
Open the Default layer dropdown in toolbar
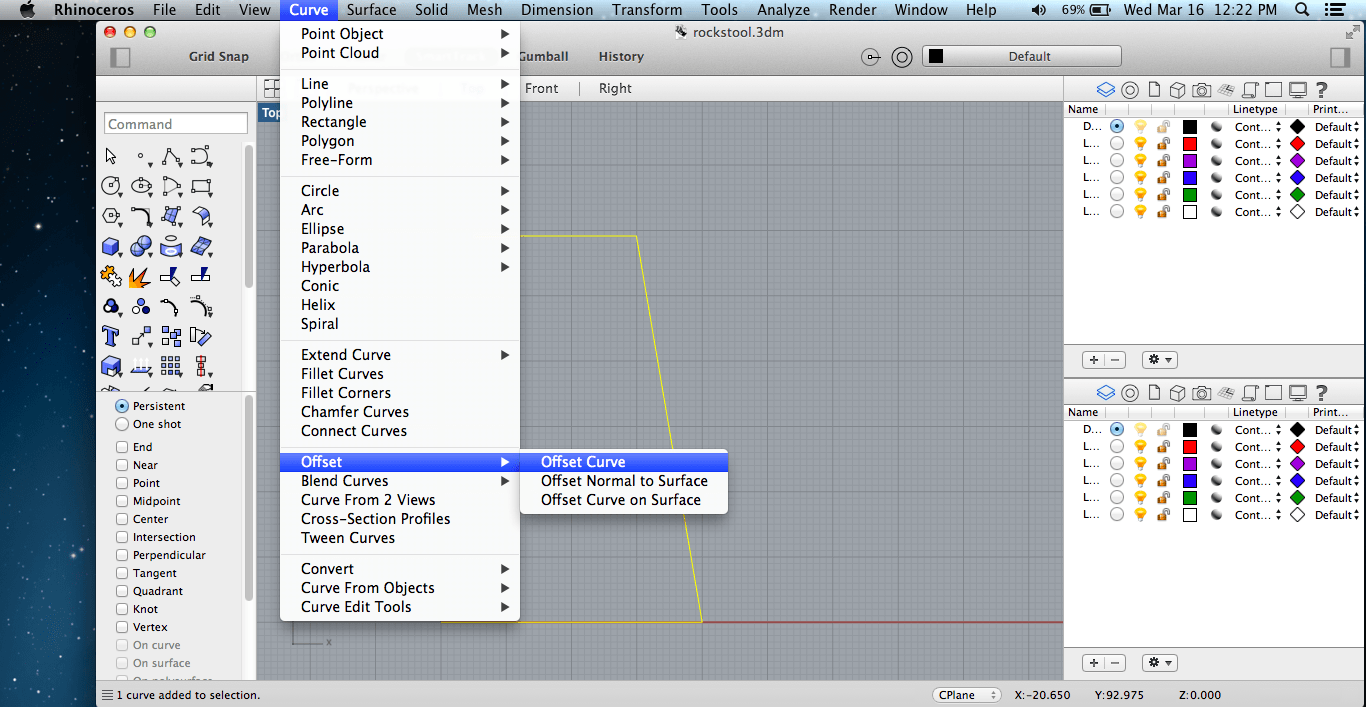pos(1021,57)
